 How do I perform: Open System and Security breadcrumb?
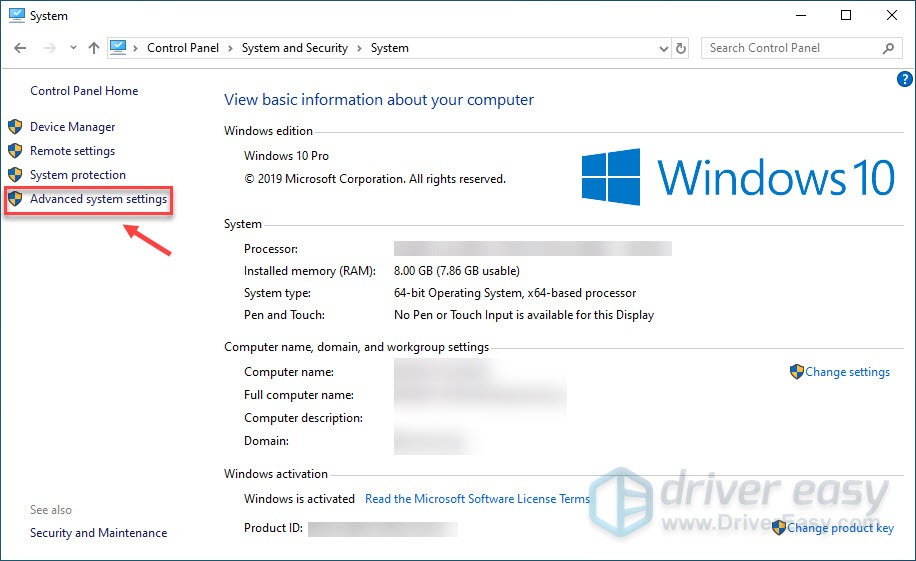[x=294, y=48]
